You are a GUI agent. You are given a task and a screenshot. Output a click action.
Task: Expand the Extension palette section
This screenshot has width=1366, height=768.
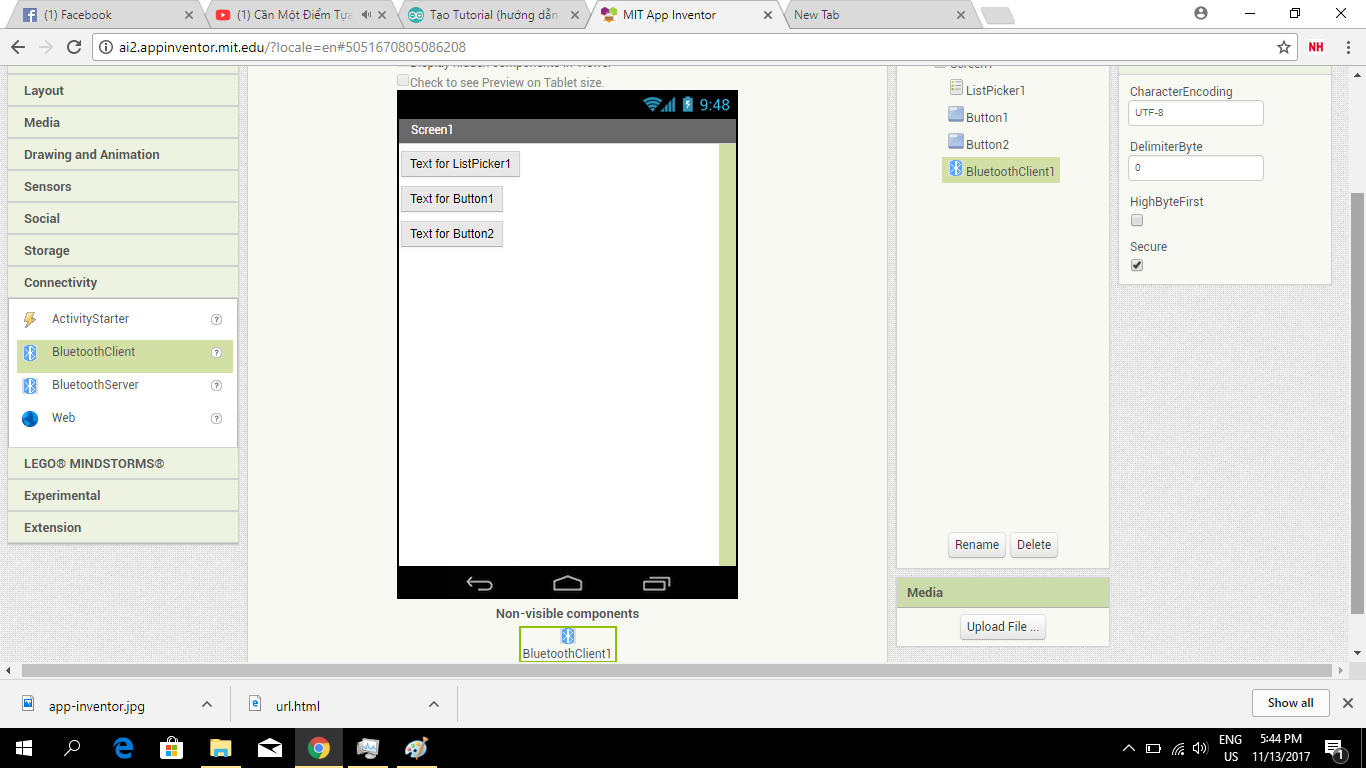point(123,527)
